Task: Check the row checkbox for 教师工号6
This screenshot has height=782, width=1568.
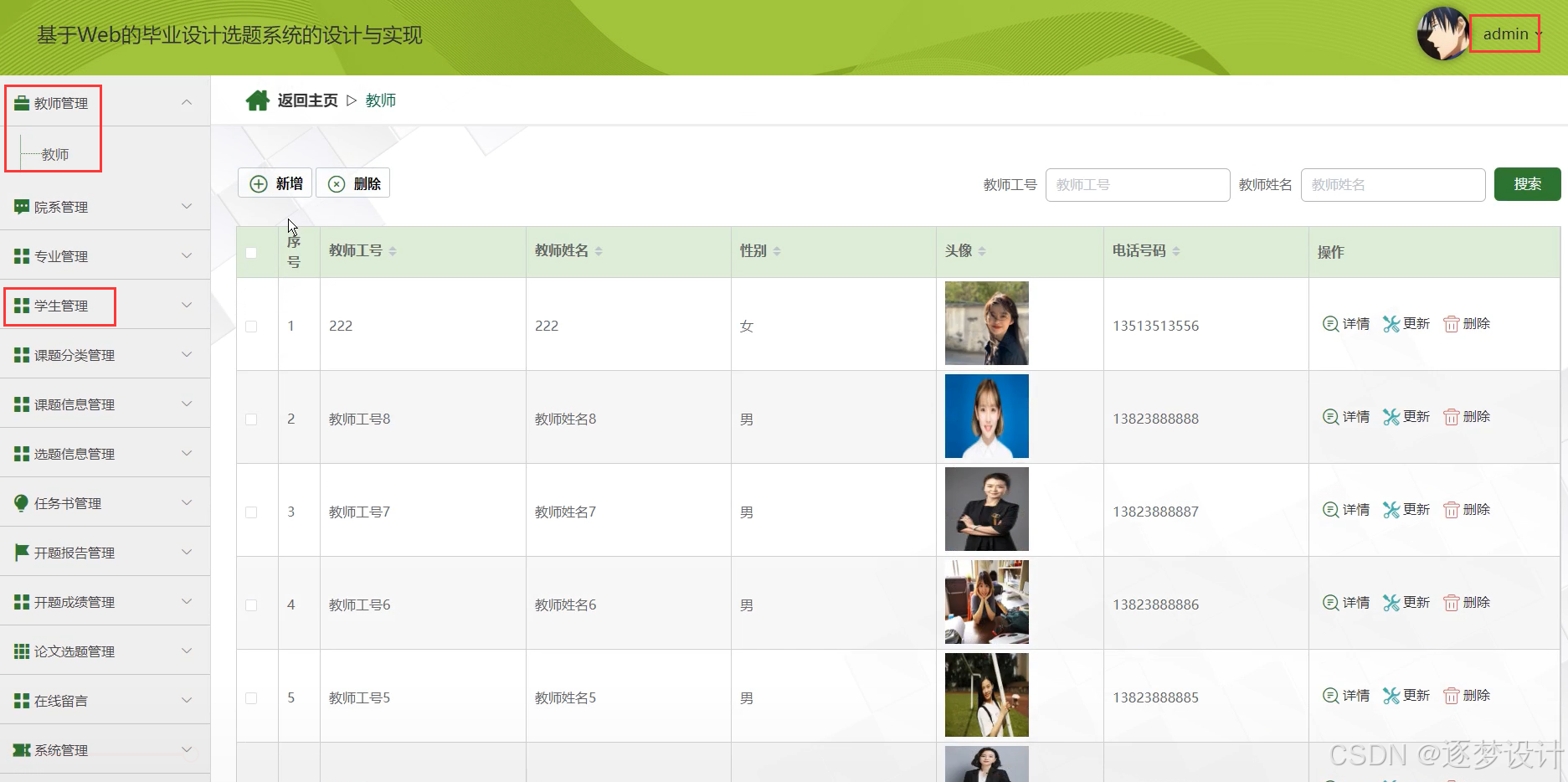Action: (251, 605)
